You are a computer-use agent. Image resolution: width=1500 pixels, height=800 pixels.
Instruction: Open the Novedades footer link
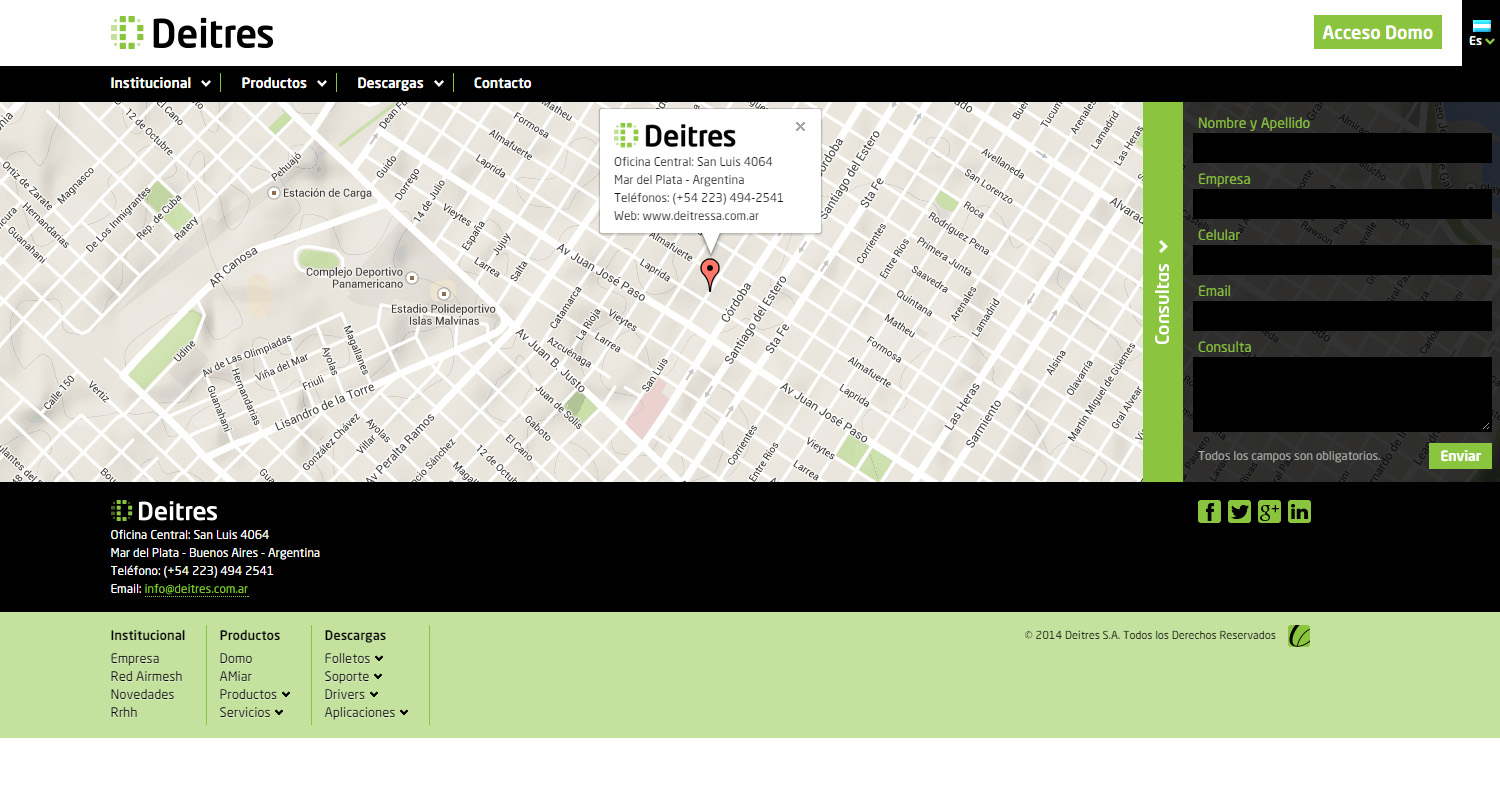142,694
